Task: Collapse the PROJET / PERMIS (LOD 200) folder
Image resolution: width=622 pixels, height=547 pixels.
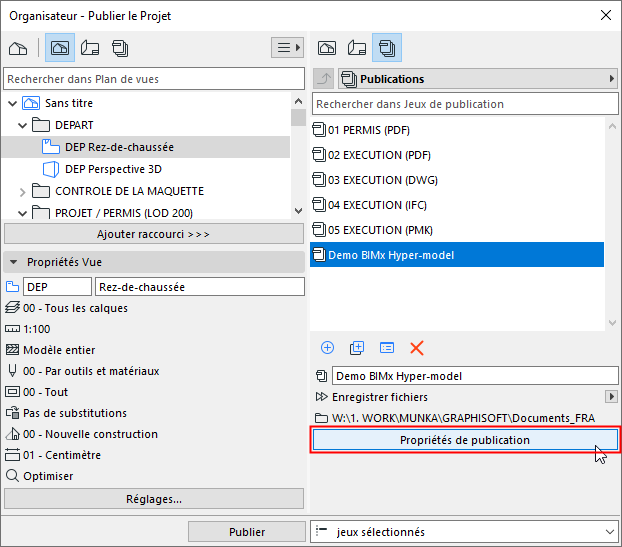Action: (x=23, y=213)
